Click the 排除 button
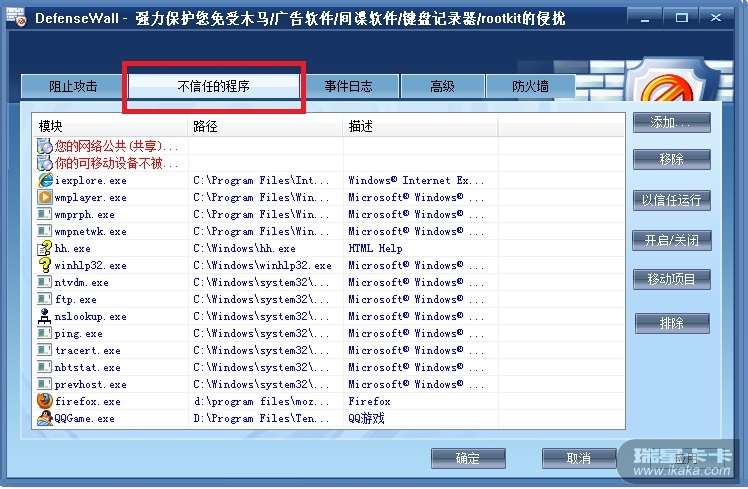748x489 pixels. click(x=672, y=323)
